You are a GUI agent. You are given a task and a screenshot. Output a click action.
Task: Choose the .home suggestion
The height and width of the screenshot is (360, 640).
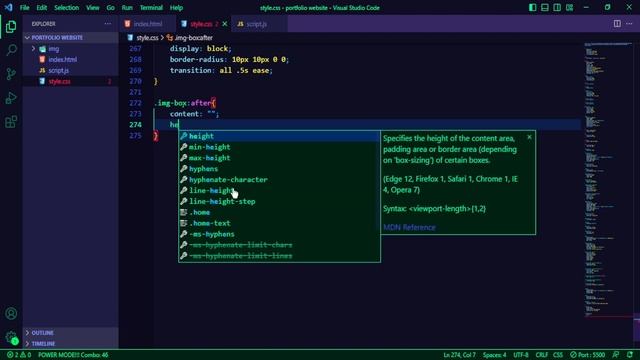tap(279, 212)
